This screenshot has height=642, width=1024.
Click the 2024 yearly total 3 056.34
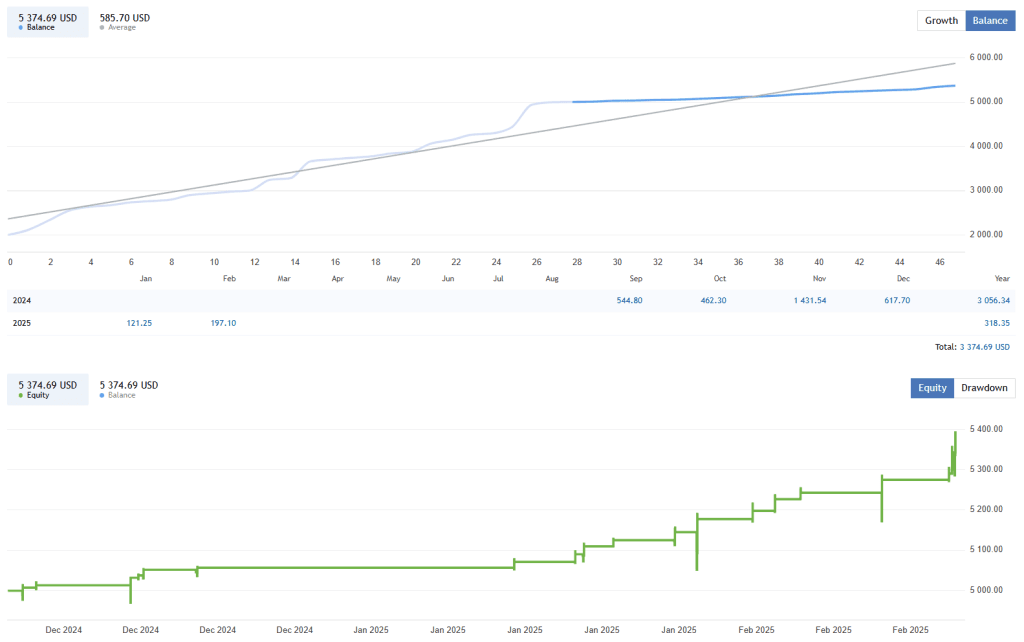996,300
